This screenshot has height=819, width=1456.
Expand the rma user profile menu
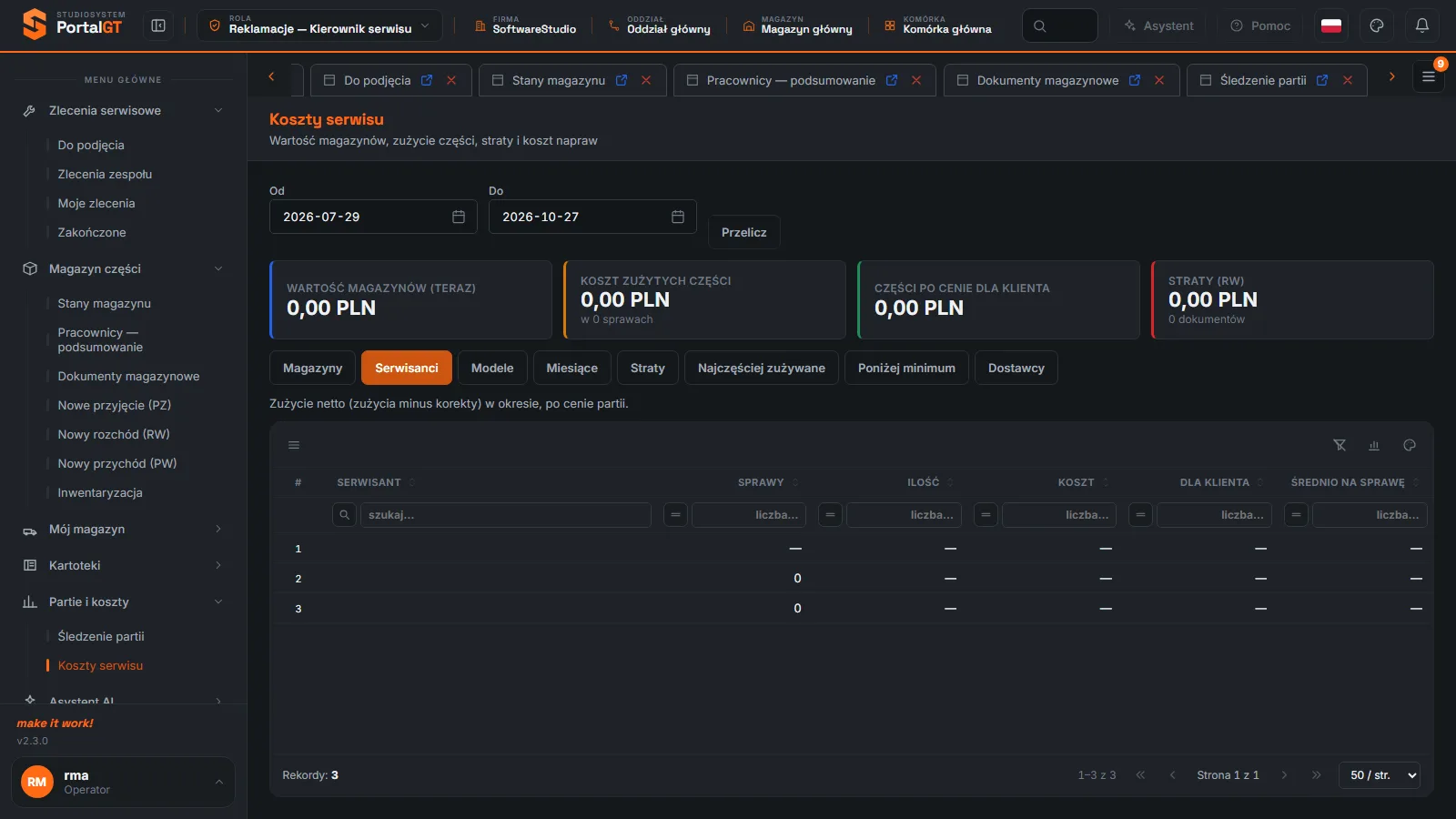coord(123,782)
